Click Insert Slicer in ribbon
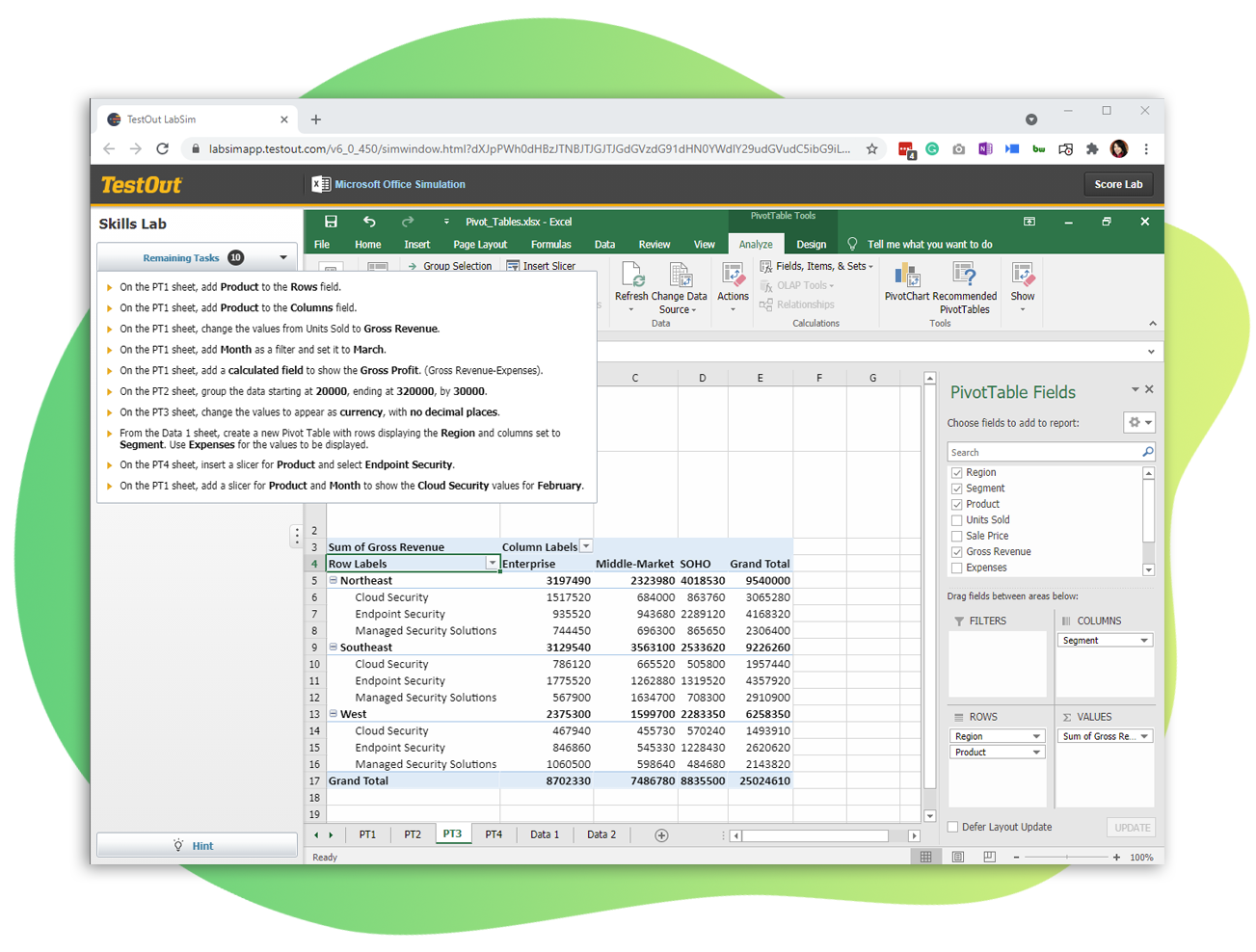1256x952 pixels. 541,266
